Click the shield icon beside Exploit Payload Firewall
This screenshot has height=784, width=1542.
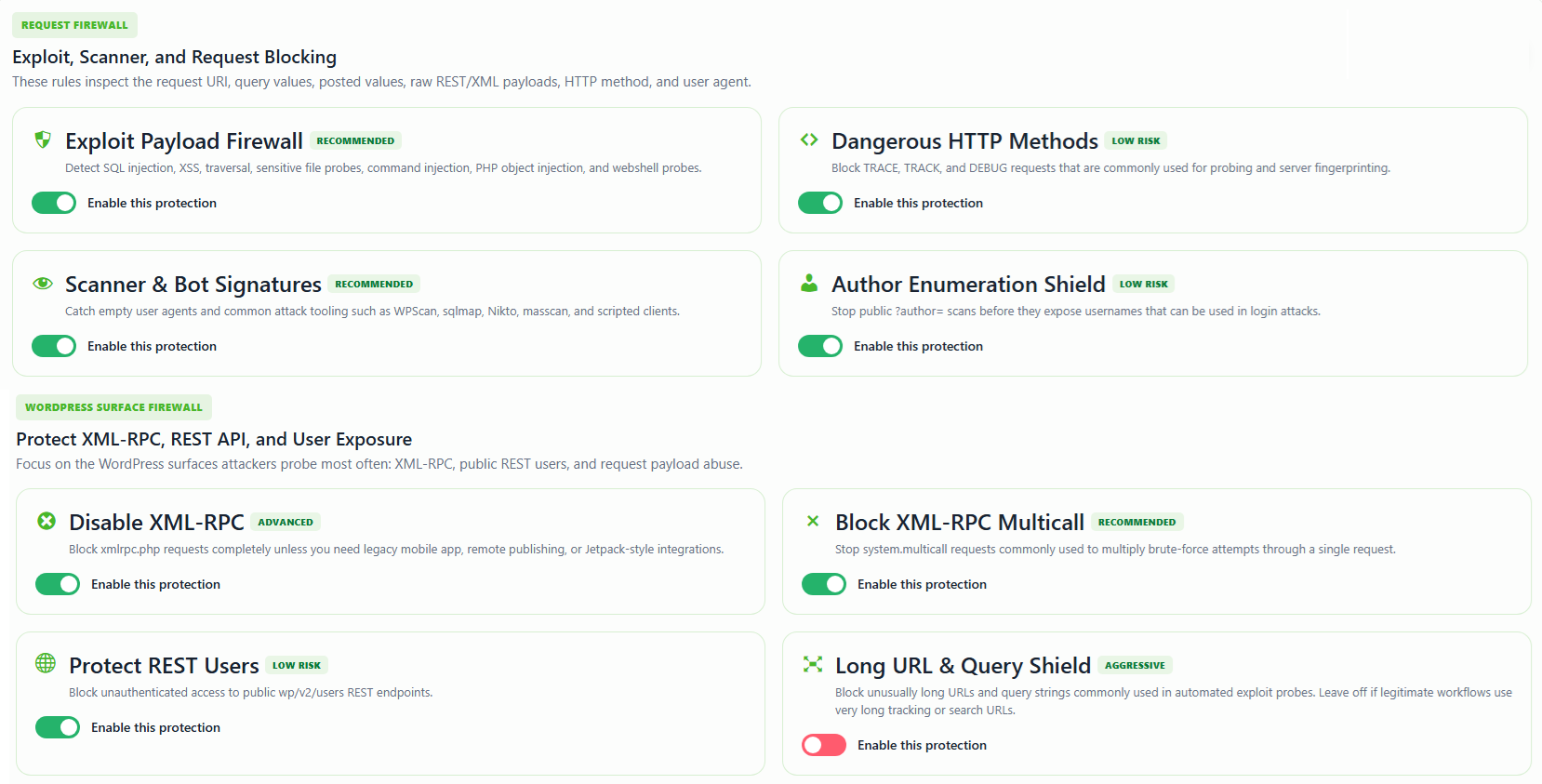[43, 140]
